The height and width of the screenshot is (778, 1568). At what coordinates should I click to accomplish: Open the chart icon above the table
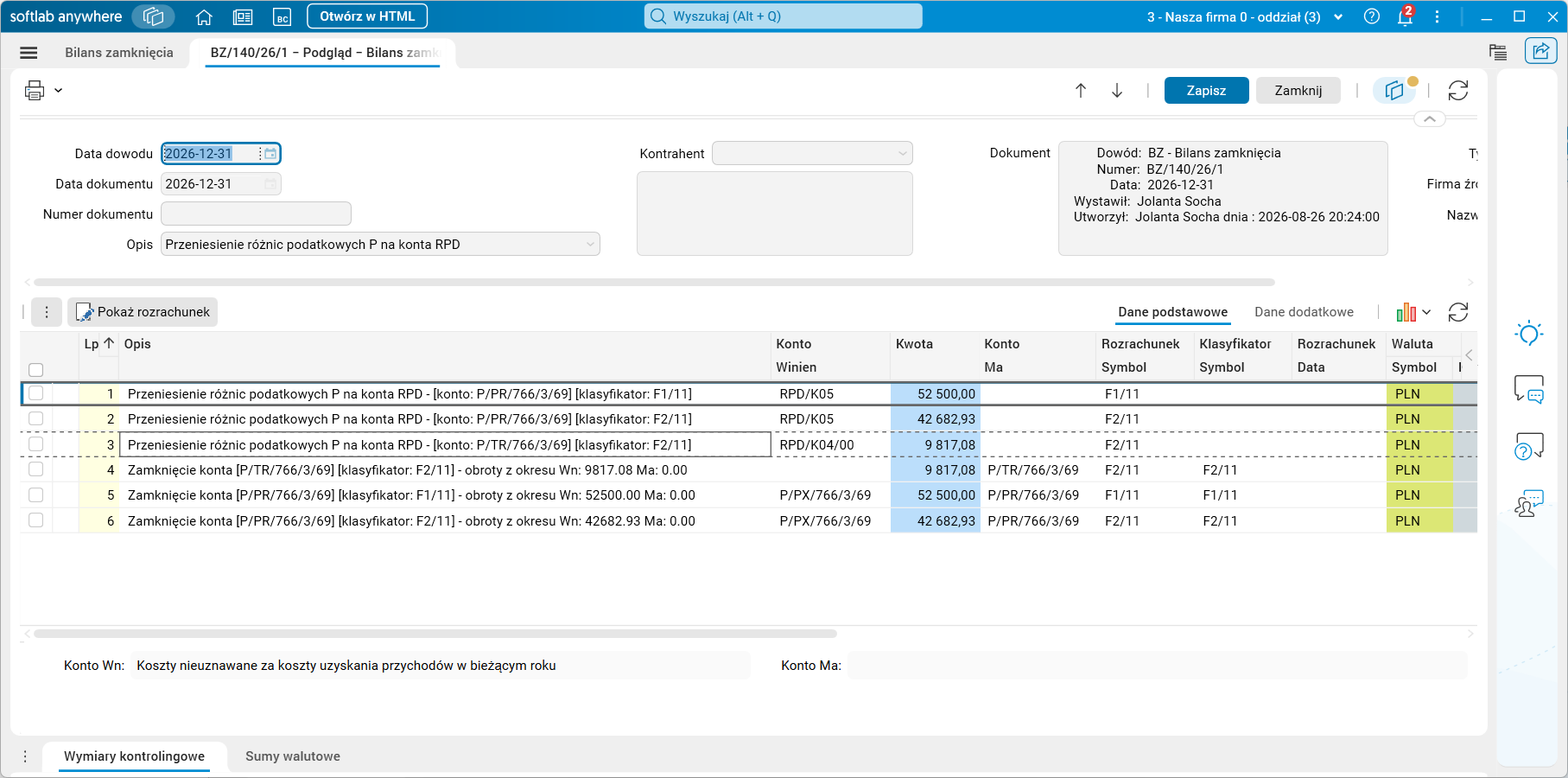click(1406, 312)
